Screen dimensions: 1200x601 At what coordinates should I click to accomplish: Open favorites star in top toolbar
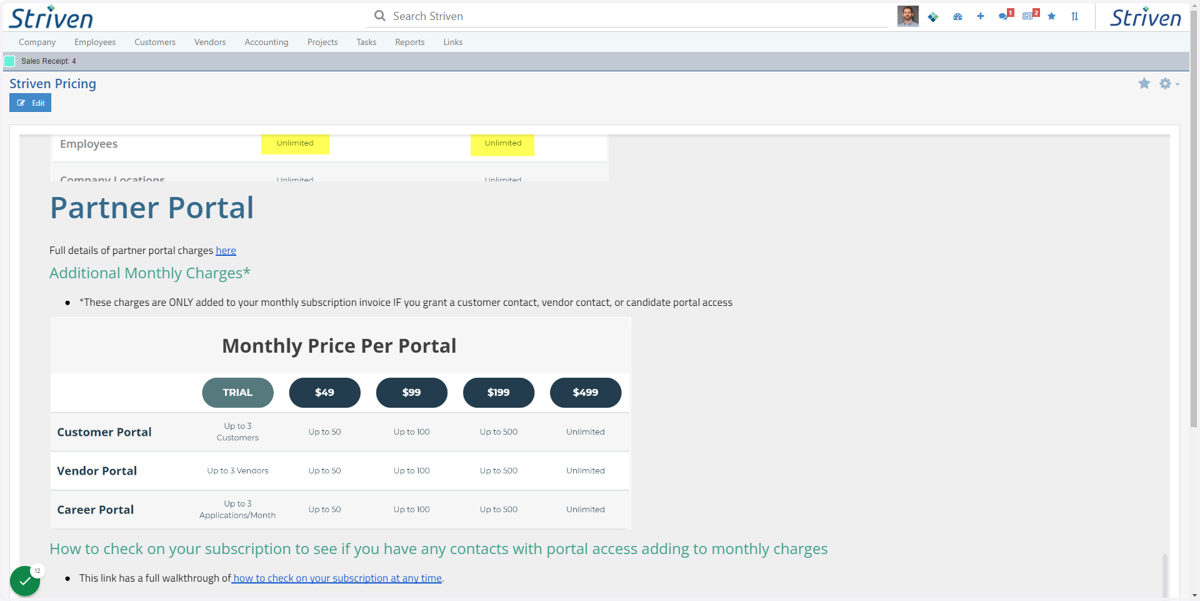[x=1051, y=16]
